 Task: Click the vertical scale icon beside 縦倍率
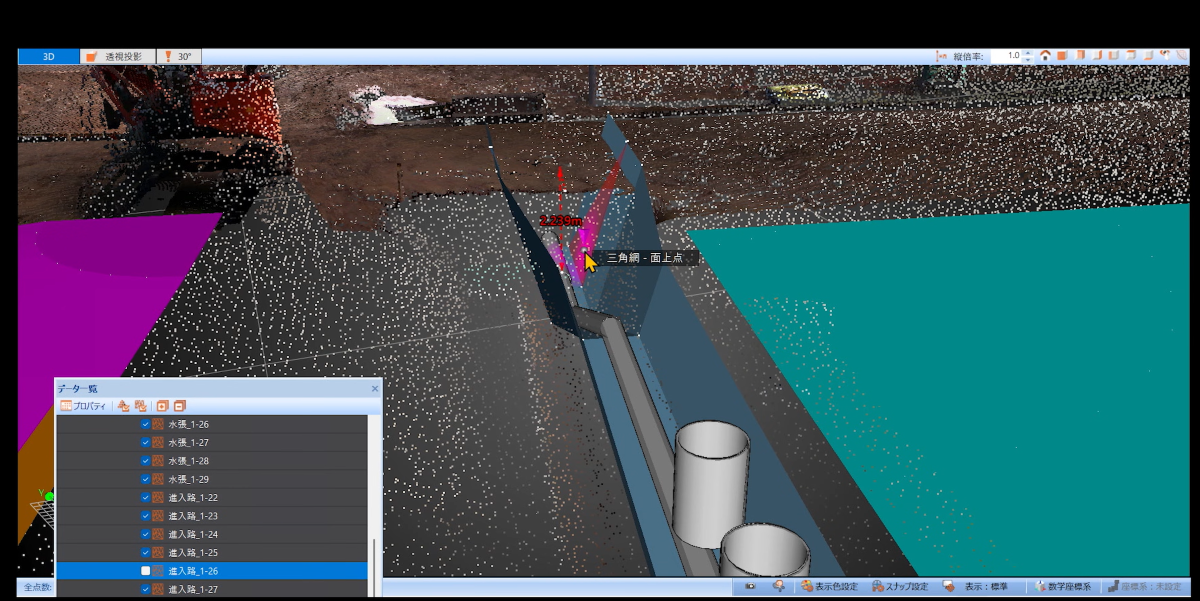[x=940, y=56]
